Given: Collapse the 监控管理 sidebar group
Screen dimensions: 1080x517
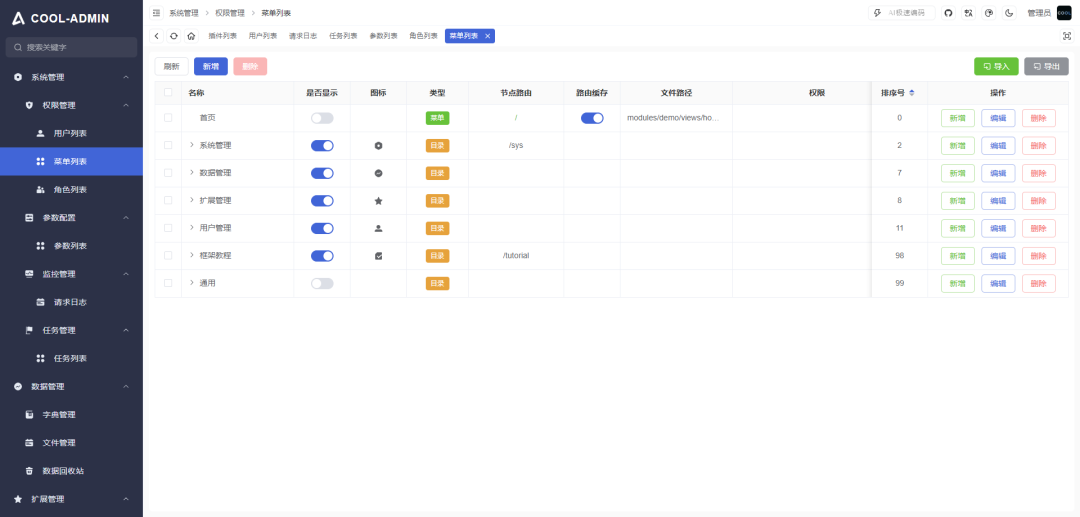Looking at the screenshot, I should (126, 274).
